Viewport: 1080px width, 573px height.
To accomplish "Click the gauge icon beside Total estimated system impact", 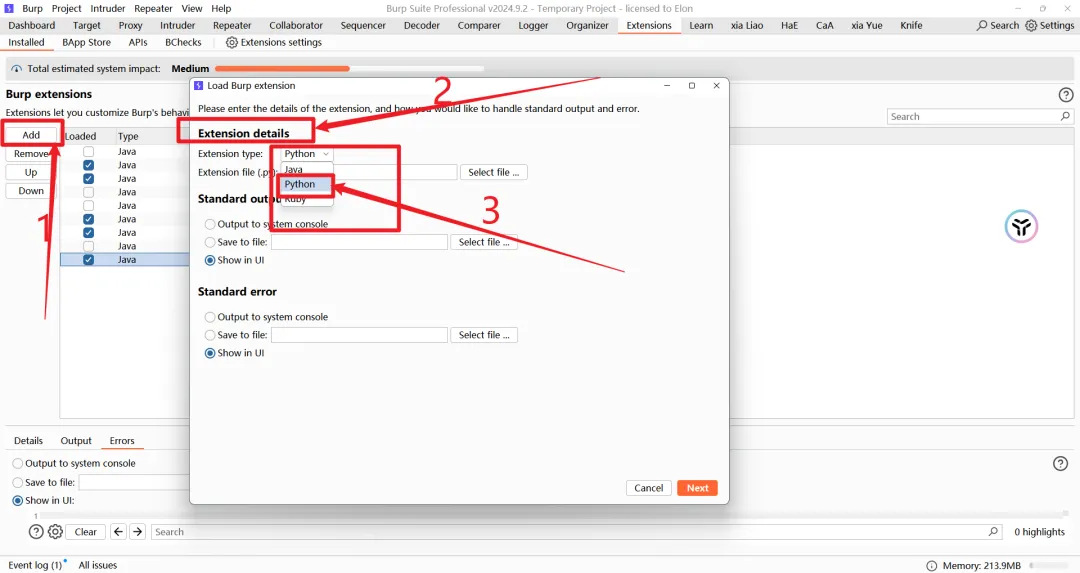I will click(17, 69).
